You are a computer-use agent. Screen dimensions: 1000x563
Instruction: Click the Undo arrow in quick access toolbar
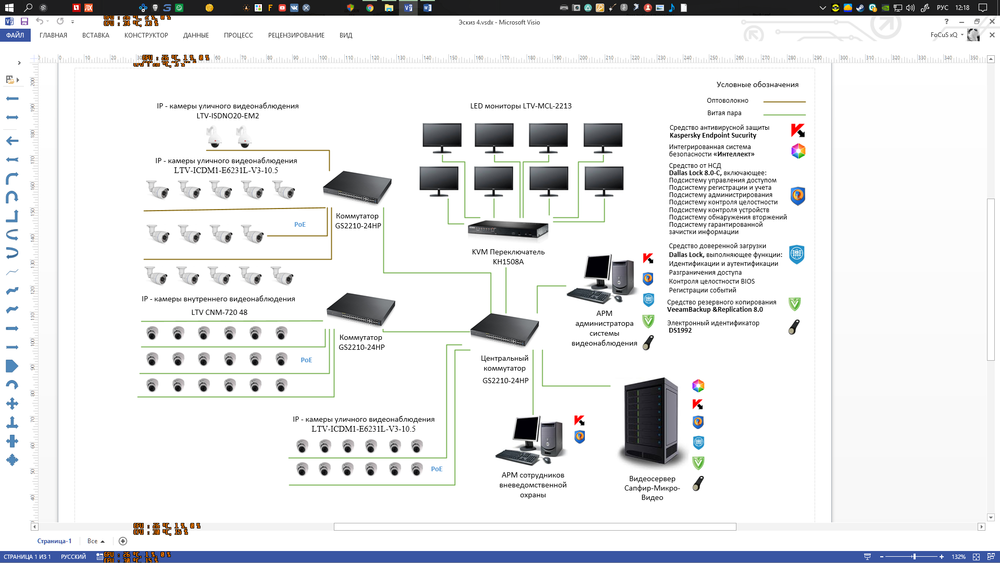pos(40,22)
